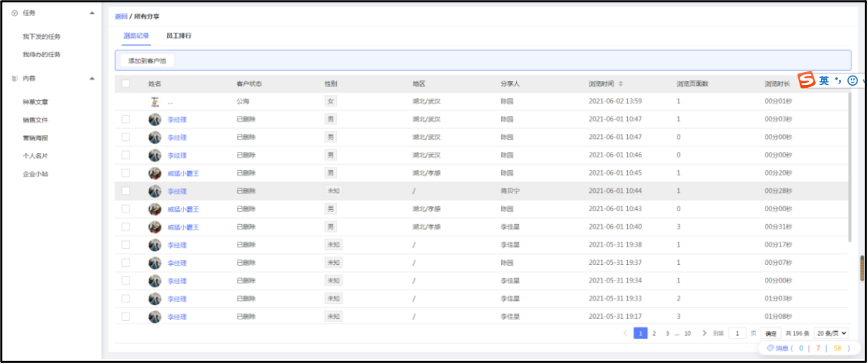Click the Sogou S logo icon
This screenshot has height=364, width=868.
click(807, 80)
